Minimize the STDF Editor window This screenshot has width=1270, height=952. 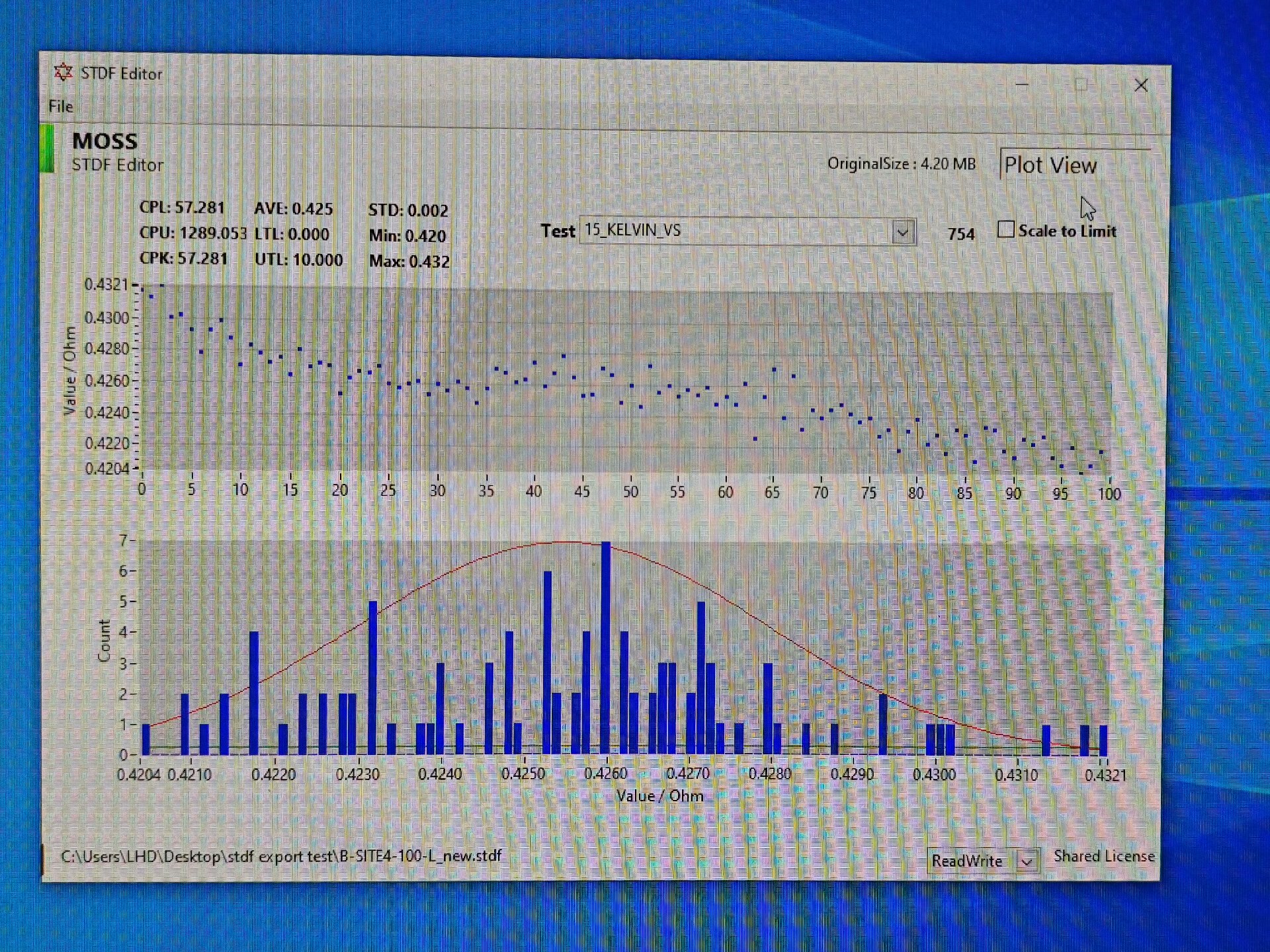[1022, 85]
